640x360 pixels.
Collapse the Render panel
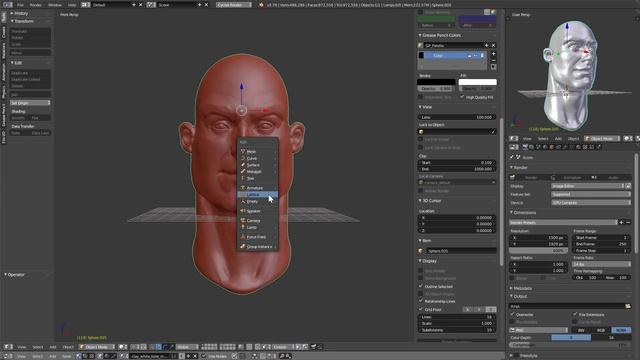[519, 168]
